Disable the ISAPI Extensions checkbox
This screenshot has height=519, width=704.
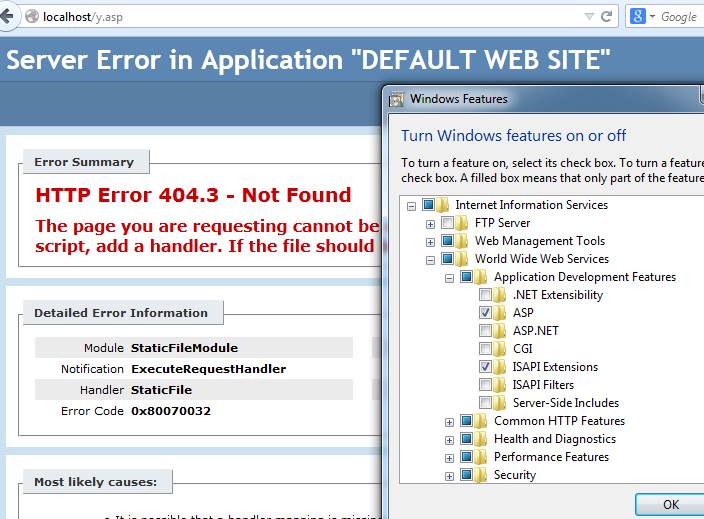coord(485,367)
